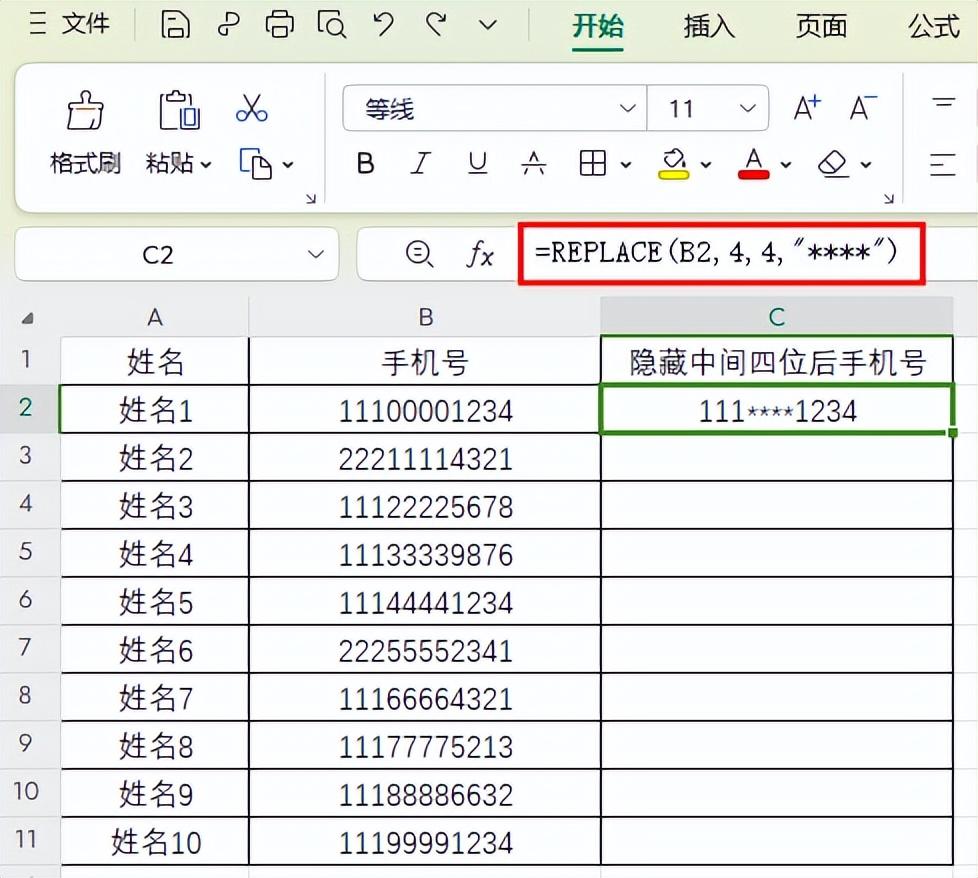This screenshot has height=878, width=978.
Task: Expand the Clear eraser dropdown arrow
Action: (x=866, y=165)
